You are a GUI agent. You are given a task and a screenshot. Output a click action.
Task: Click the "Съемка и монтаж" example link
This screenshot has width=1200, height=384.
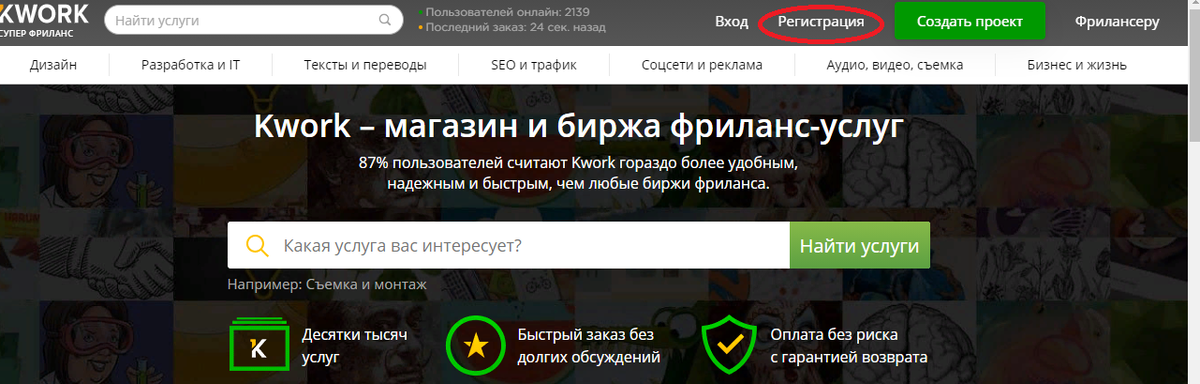click(x=366, y=285)
